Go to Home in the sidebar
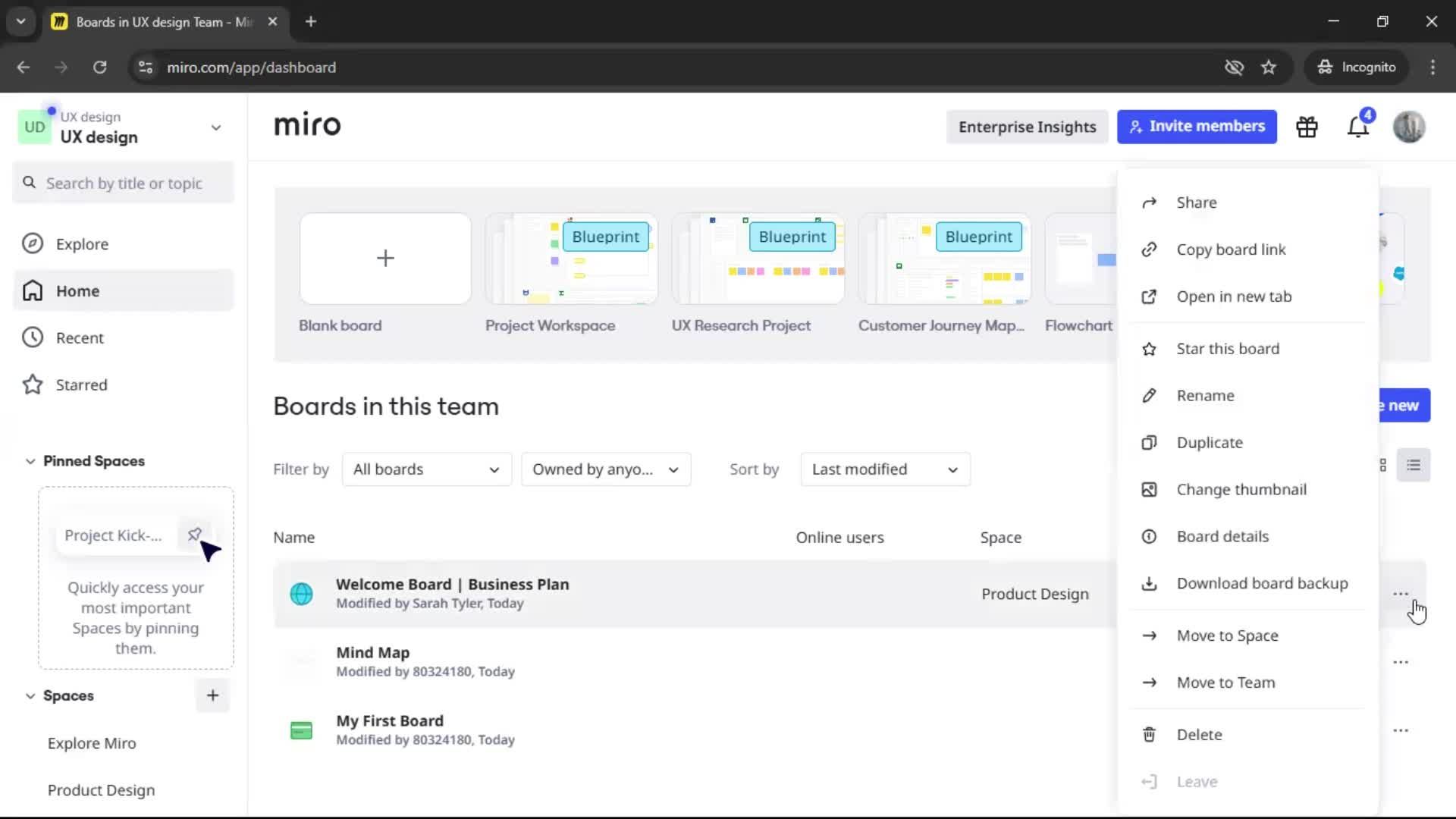Viewport: 1456px width, 819px height. (x=124, y=291)
